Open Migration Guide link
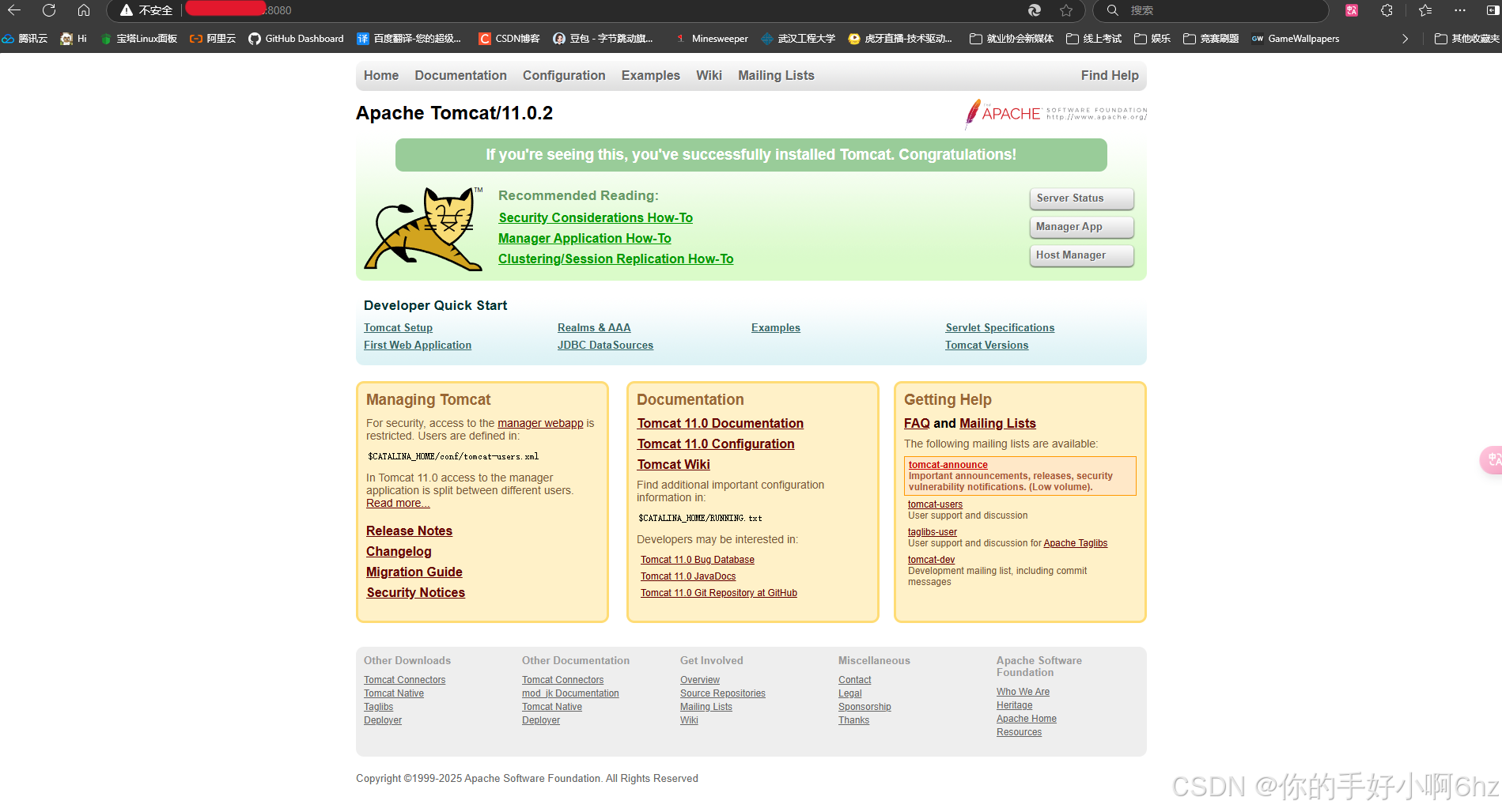The height and width of the screenshot is (812, 1502). coord(414,572)
